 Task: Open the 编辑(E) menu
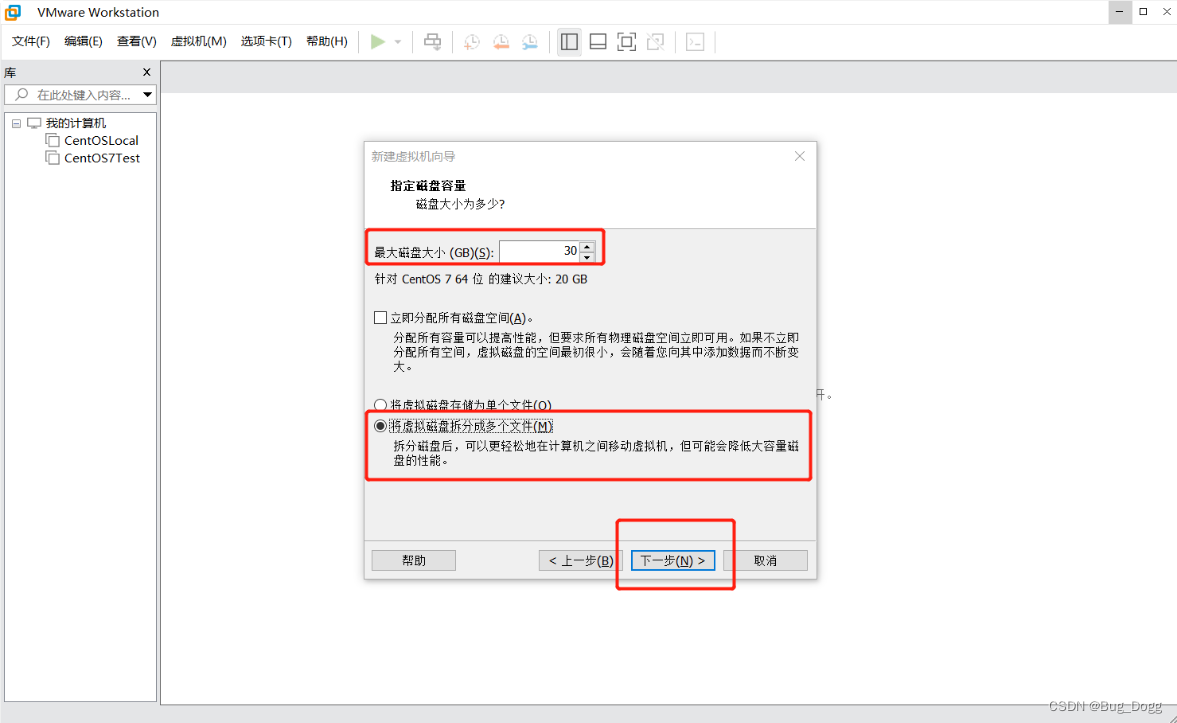point(83,41)
